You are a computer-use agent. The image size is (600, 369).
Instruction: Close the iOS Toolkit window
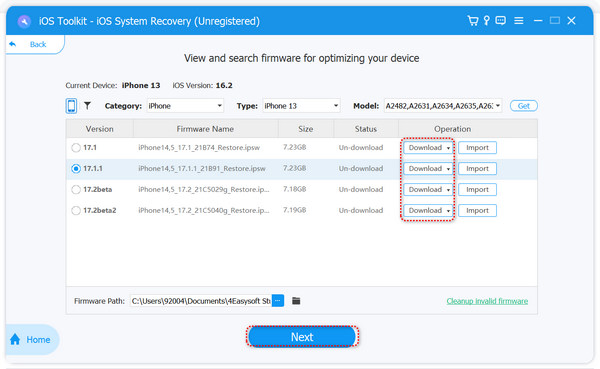(x=571, y=21)
